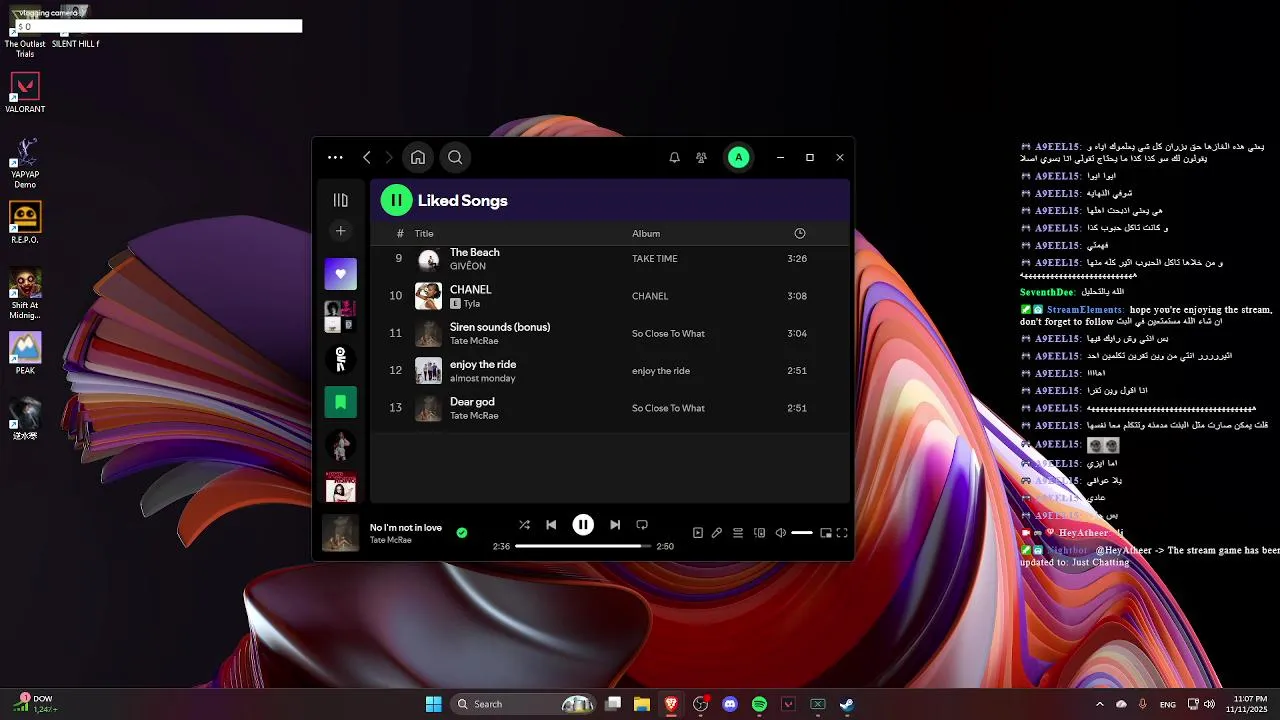Open Friend Activity icon
This screenshot has width=1280, height=720.
701,157
